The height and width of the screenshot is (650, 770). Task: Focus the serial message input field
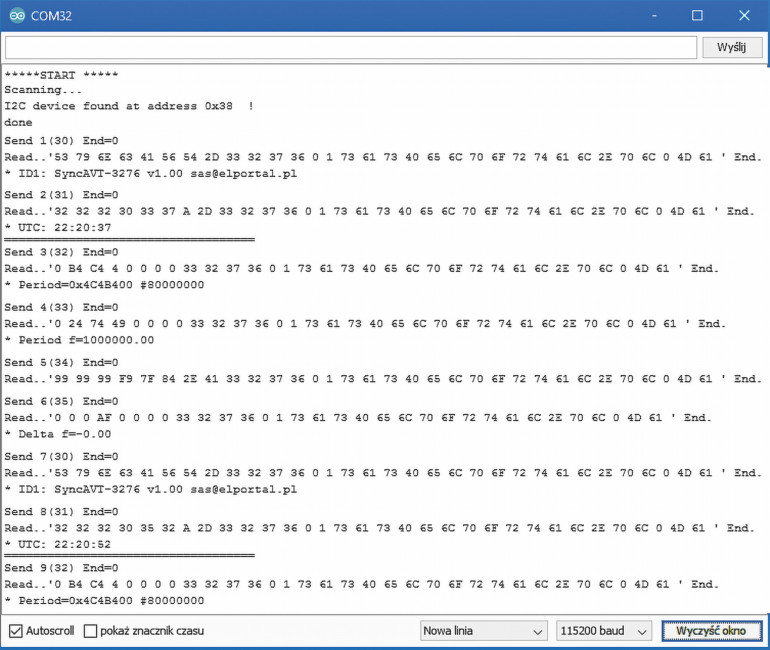point(350,48)
